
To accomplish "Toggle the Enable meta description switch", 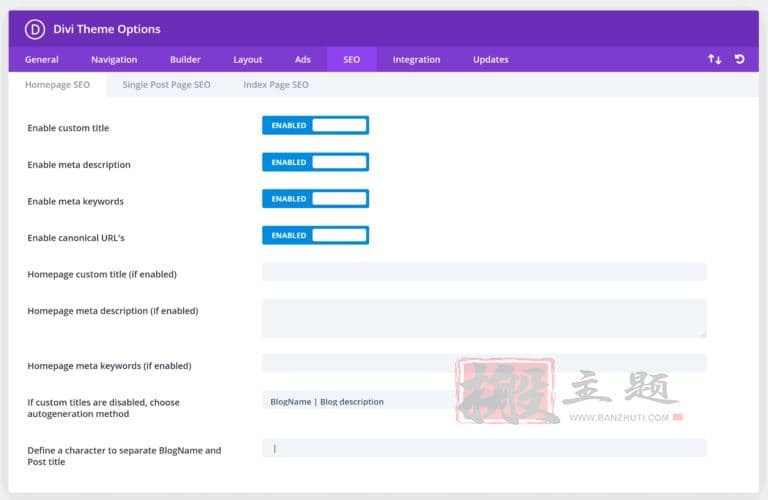I will [315, 162].
